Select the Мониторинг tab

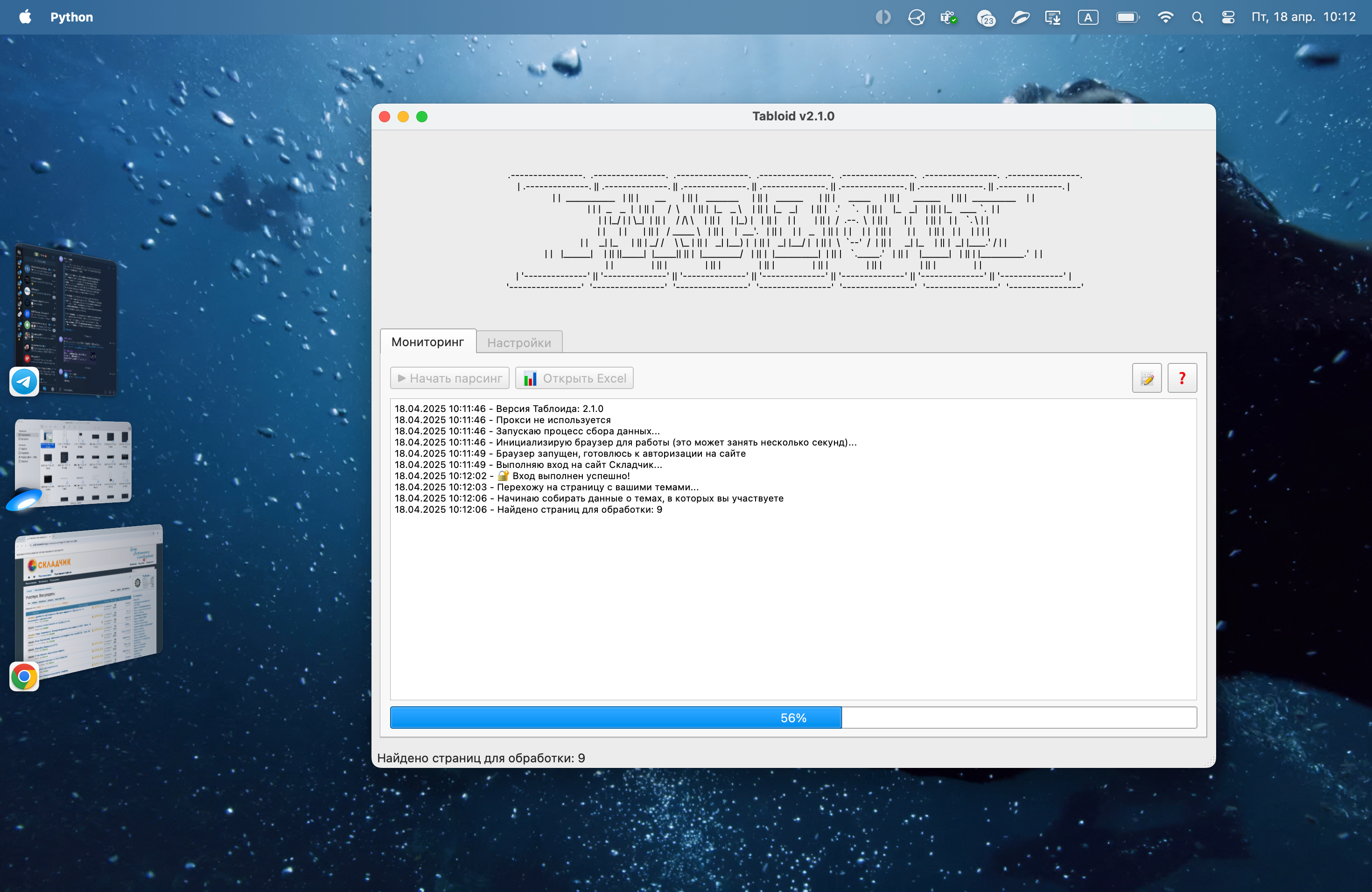click(428, 341)
